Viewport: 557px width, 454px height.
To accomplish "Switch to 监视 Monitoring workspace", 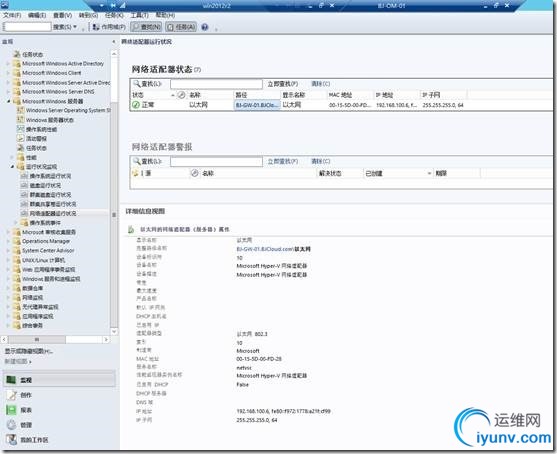I will click(59, 380).
